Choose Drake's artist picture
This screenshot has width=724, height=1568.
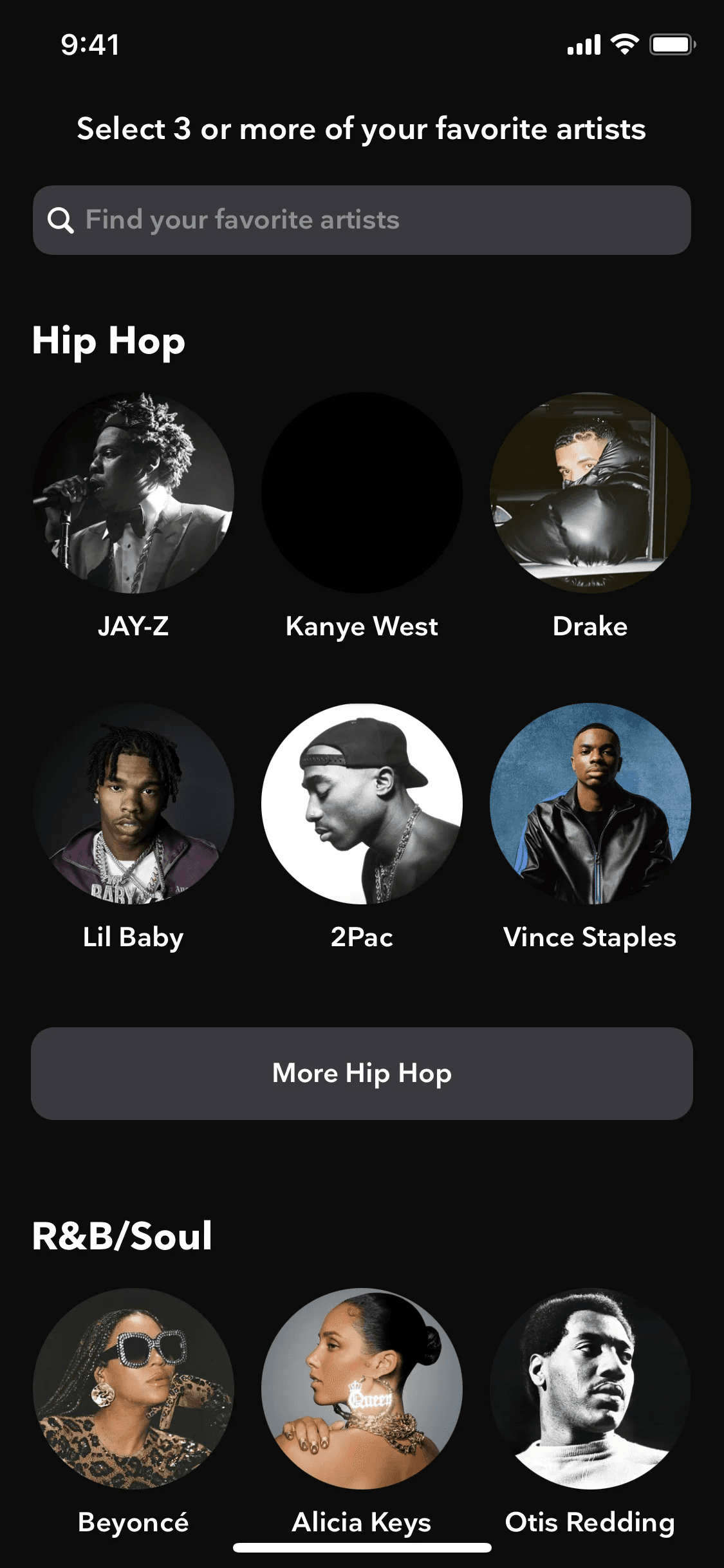pyautogui.click(x=590, y=492)
